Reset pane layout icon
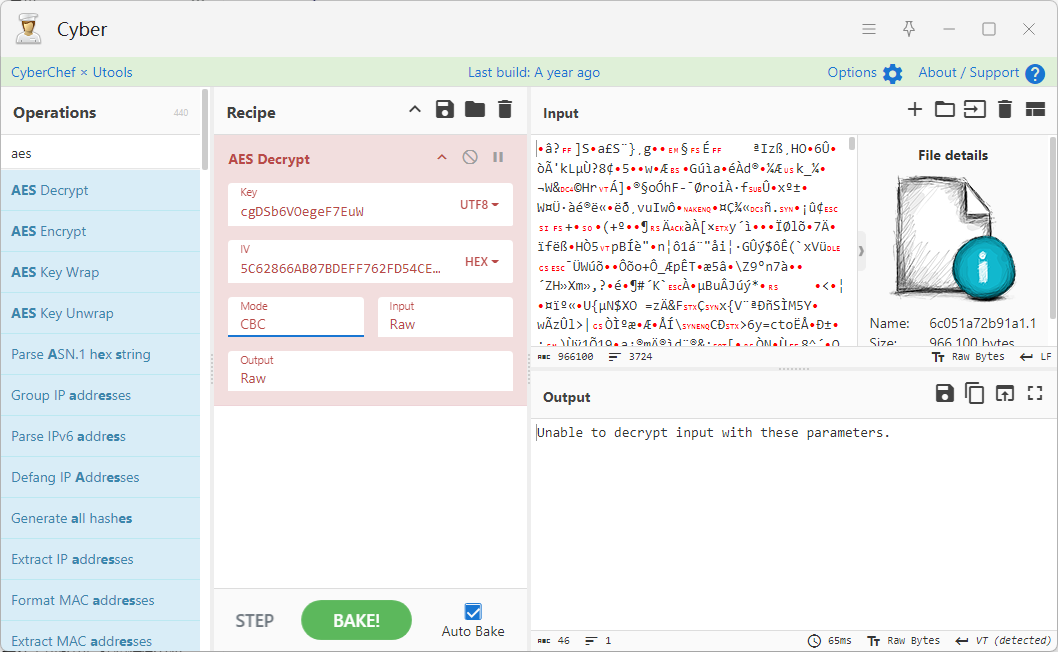The width and height of the screenshot is (1058, 652). point(1035,109)
